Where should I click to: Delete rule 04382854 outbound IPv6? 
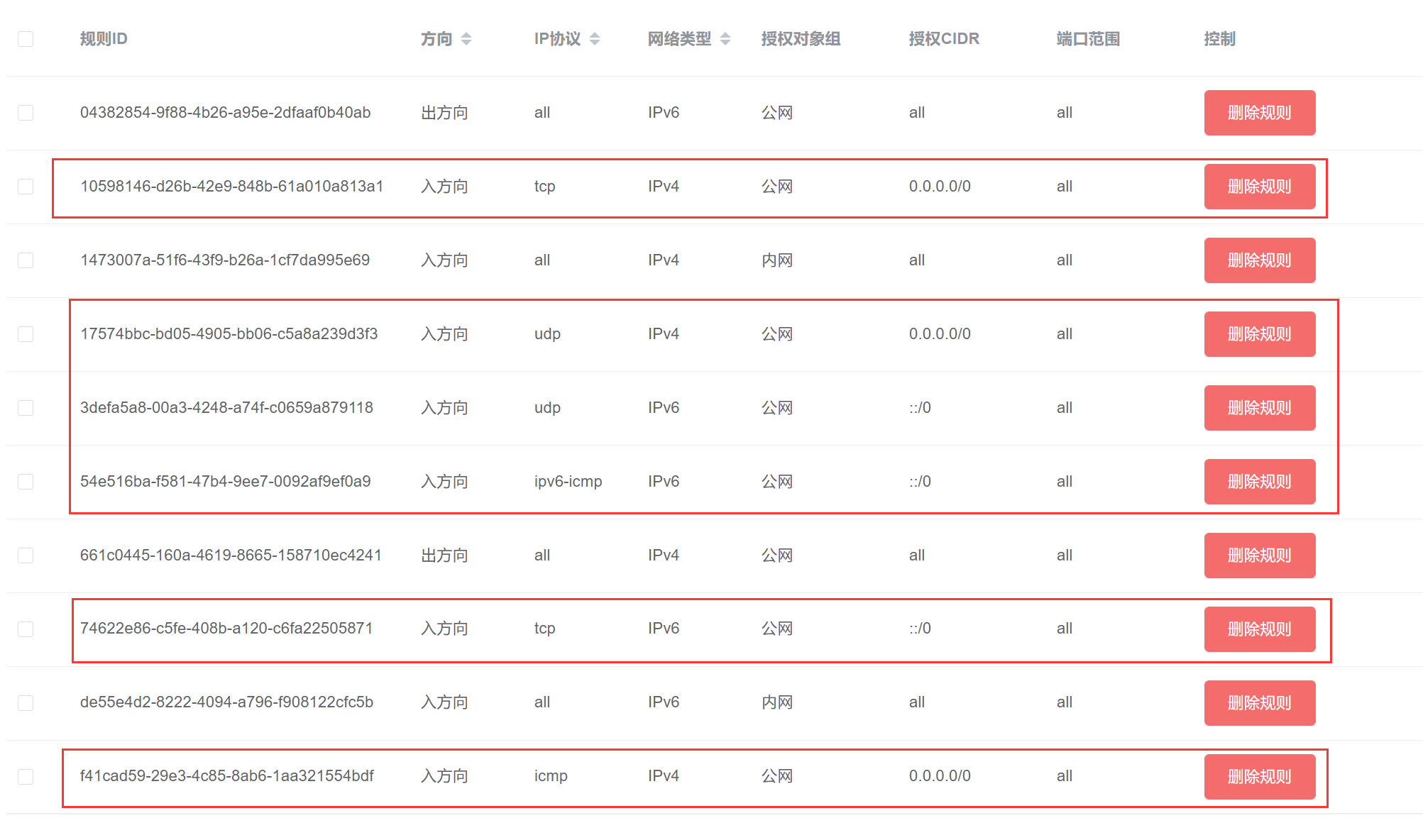[x=1259, y=113]
